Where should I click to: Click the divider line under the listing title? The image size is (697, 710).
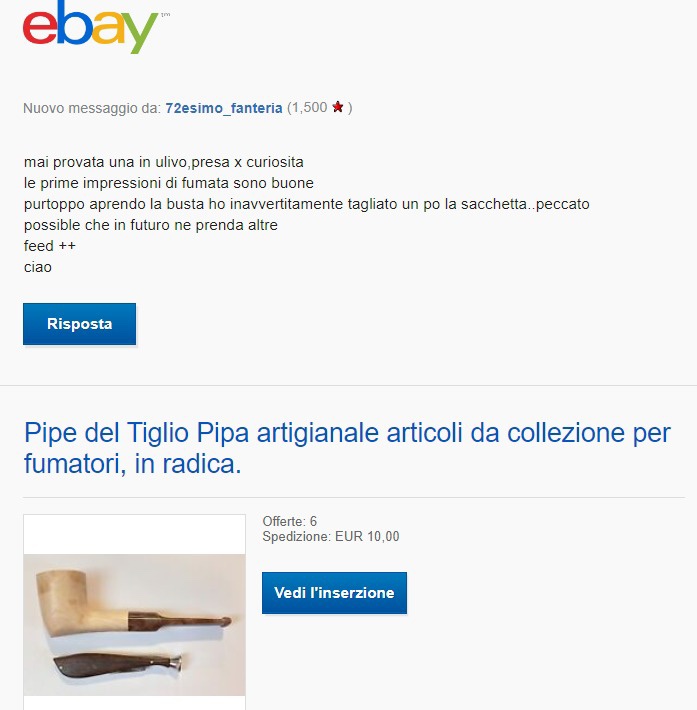tap(354, 497)
